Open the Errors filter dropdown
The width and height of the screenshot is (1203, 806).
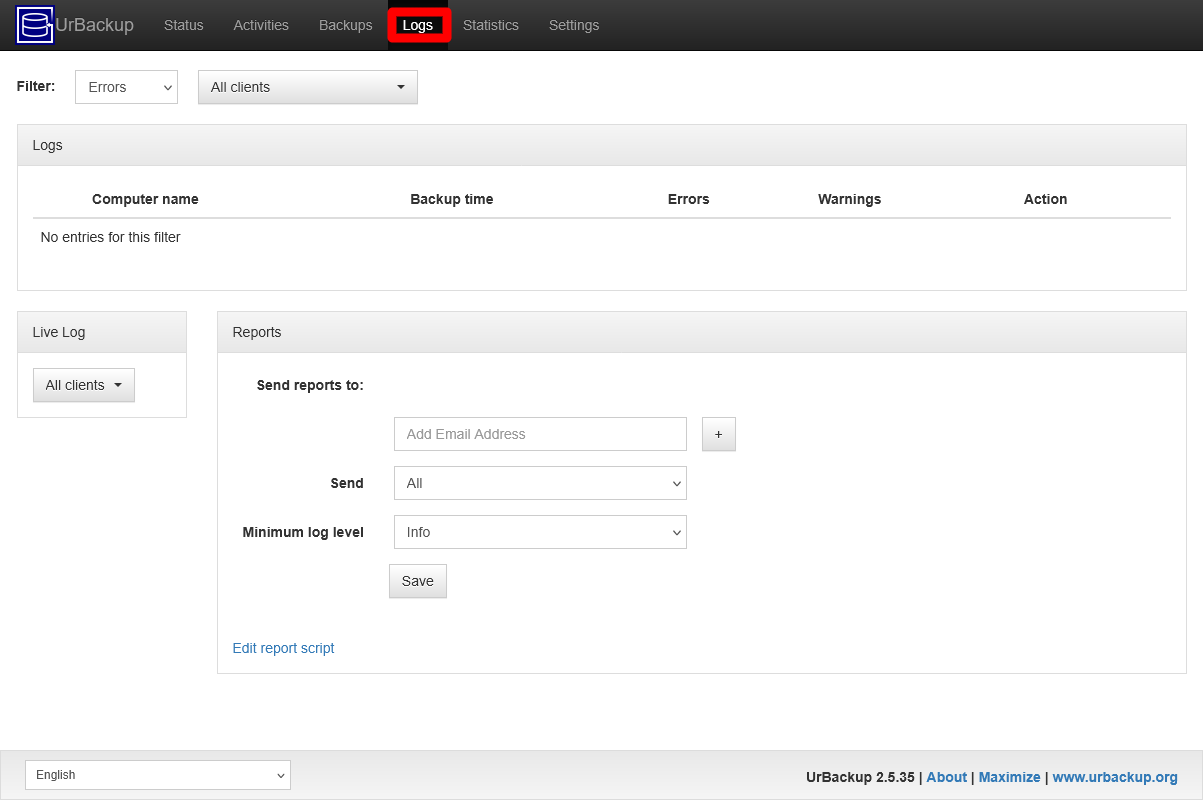point(125,87)
